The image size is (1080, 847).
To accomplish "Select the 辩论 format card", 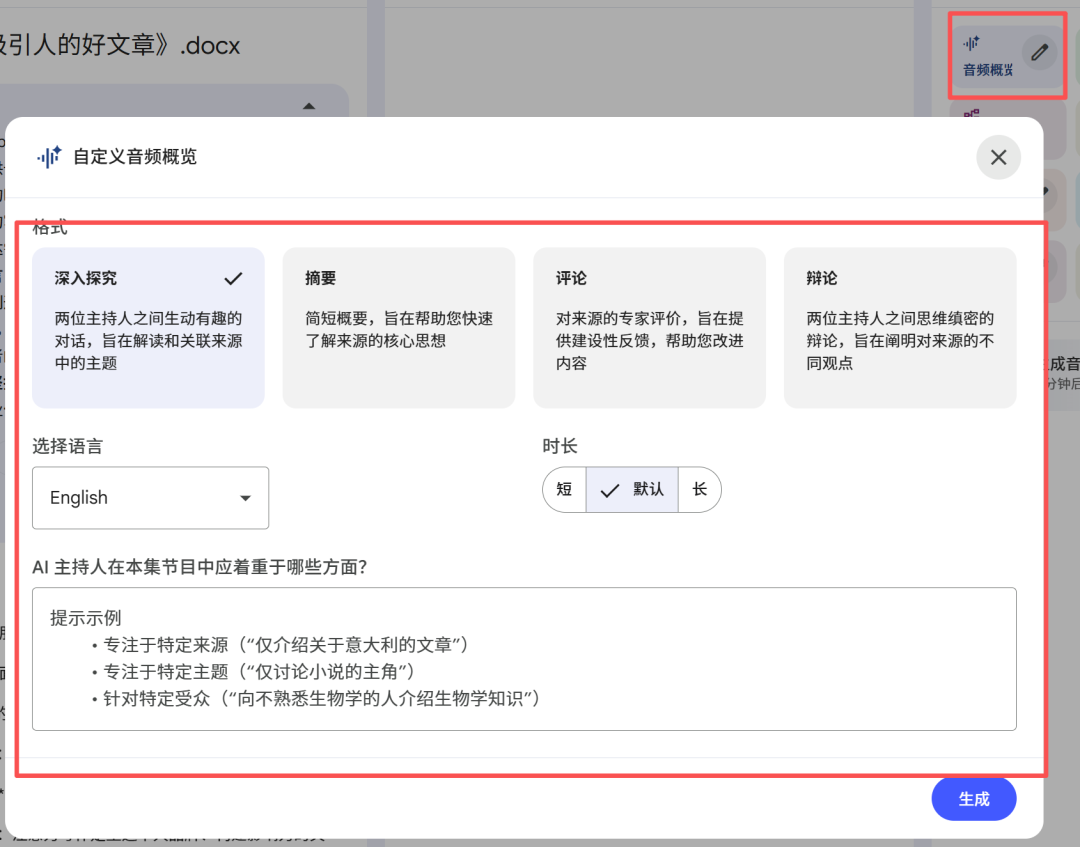I will 900,325.
